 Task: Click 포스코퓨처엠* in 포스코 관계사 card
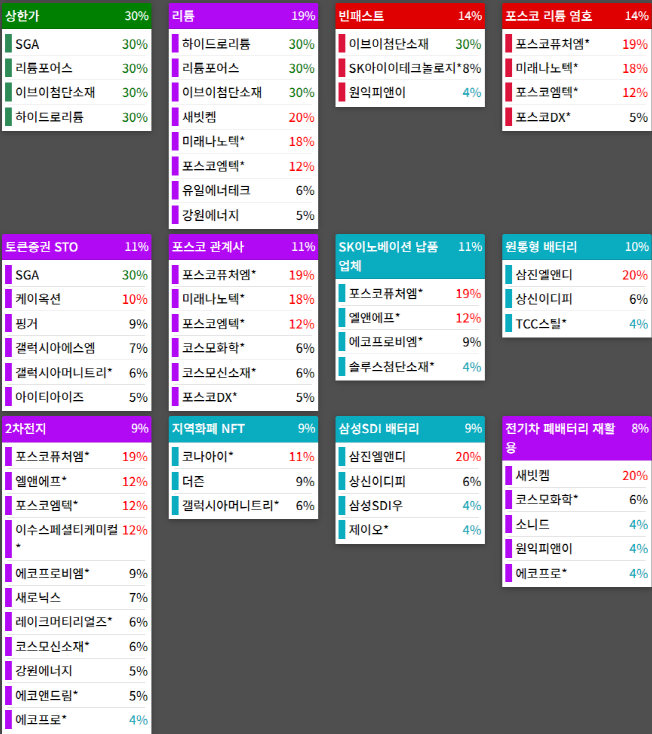(x=243, y=275)
